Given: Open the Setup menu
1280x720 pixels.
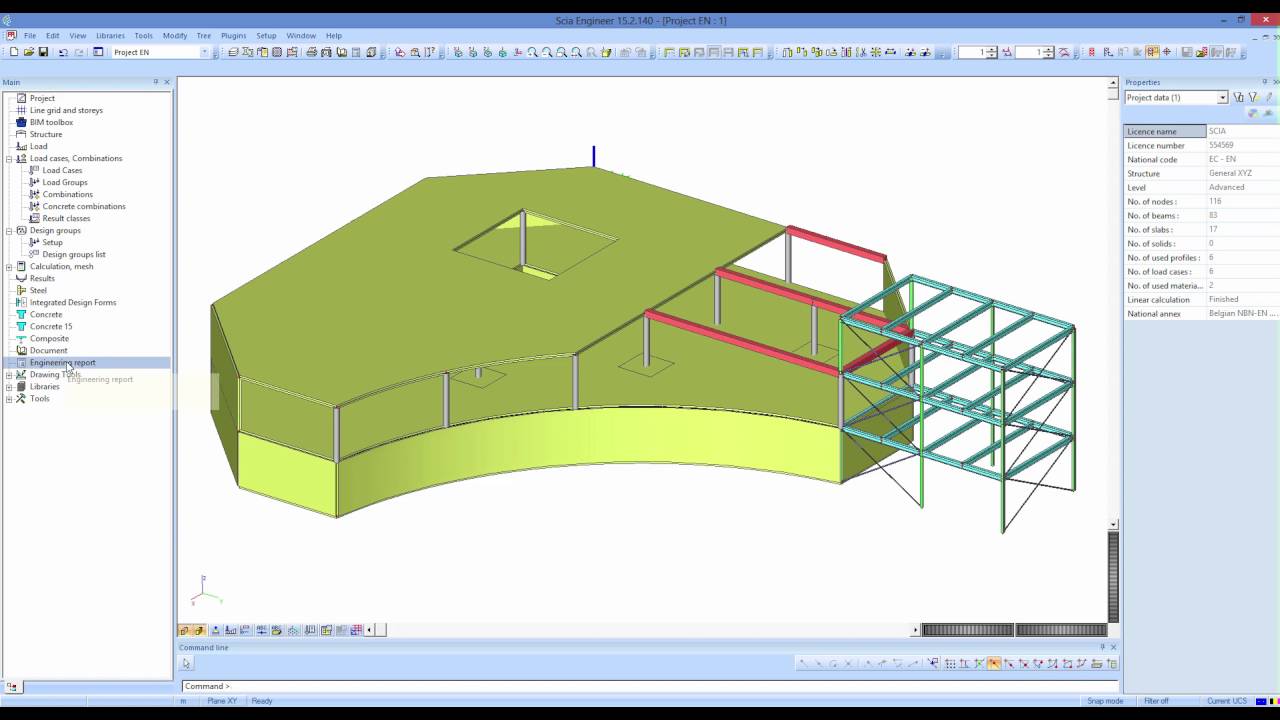Looking at the screenshot, I should (x=266, y=35).
